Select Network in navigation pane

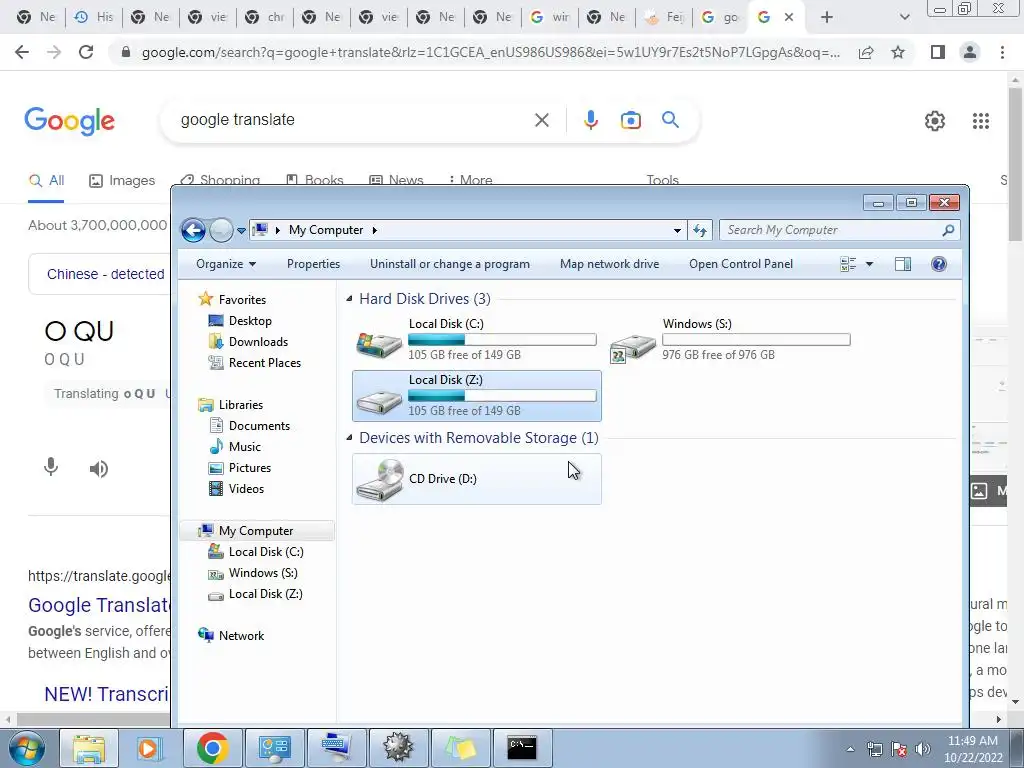click(241, 635)
